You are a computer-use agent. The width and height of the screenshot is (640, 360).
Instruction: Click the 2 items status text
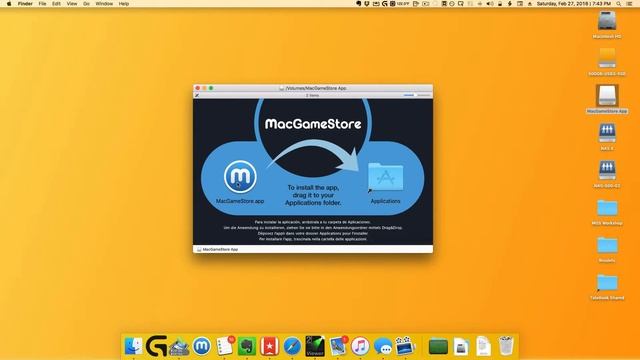click(x=313, y=95)
